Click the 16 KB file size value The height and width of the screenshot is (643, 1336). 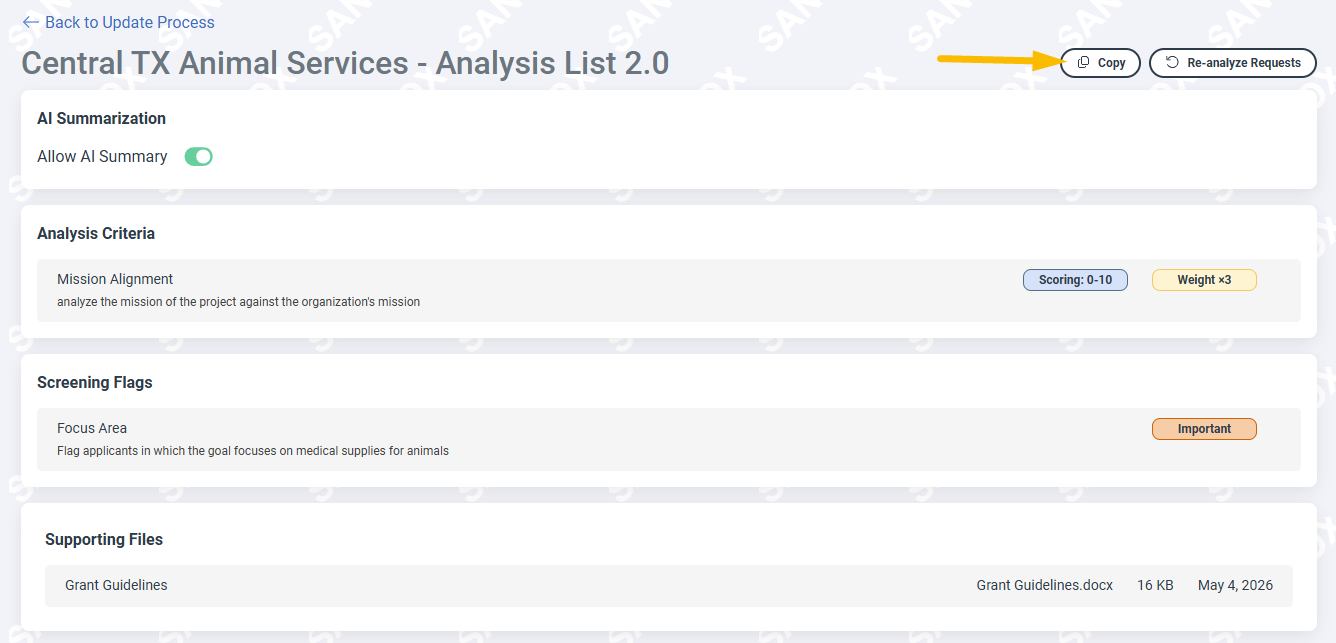pyautogui.click(x=1156, y=585)
